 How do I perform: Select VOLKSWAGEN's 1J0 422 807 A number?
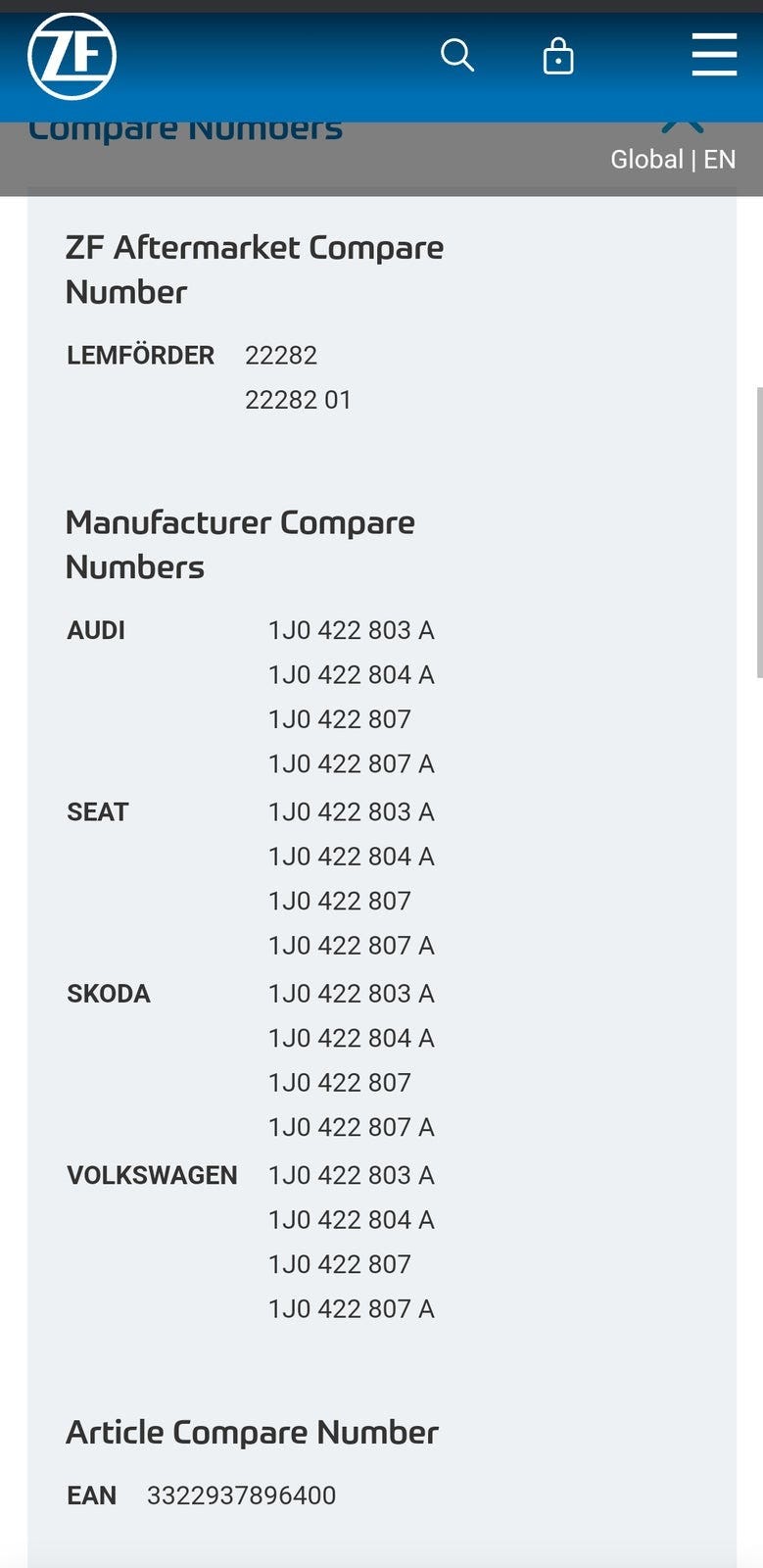(x=351, y=1308)
